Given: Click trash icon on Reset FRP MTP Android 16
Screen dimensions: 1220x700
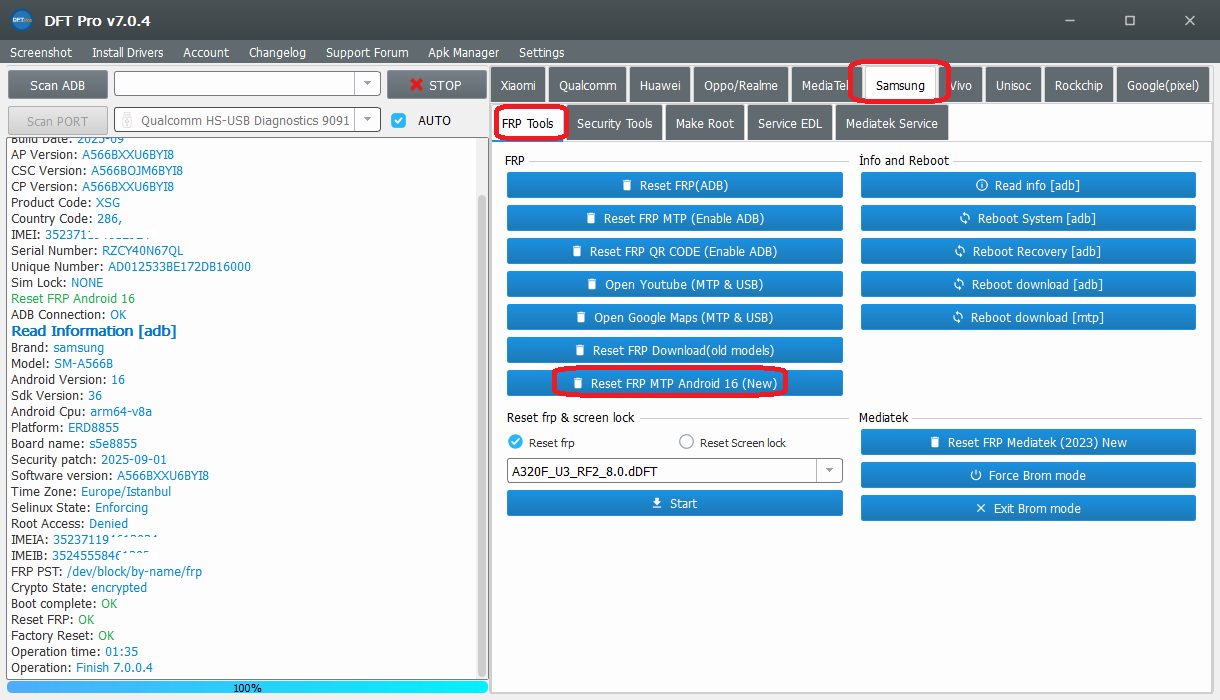Looking at the screenshot, I should 578,383.
